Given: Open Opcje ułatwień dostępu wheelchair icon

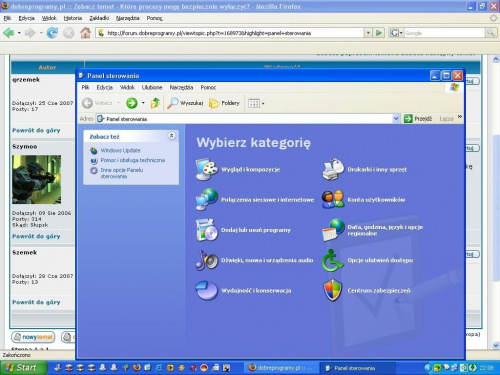Looking at the screenshot, I should coord(333,260).
